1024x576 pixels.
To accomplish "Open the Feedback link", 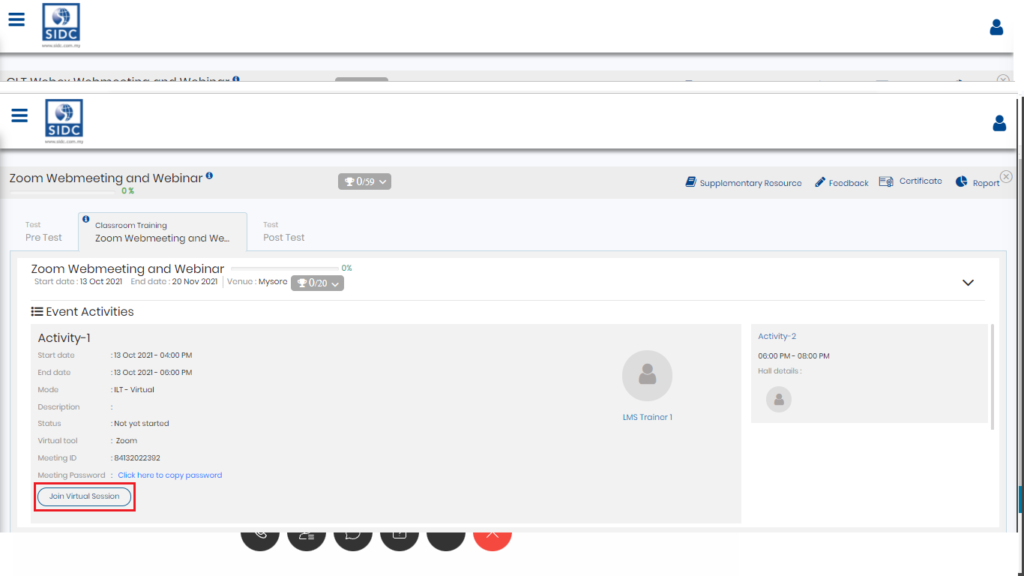I will pos(841,183).
